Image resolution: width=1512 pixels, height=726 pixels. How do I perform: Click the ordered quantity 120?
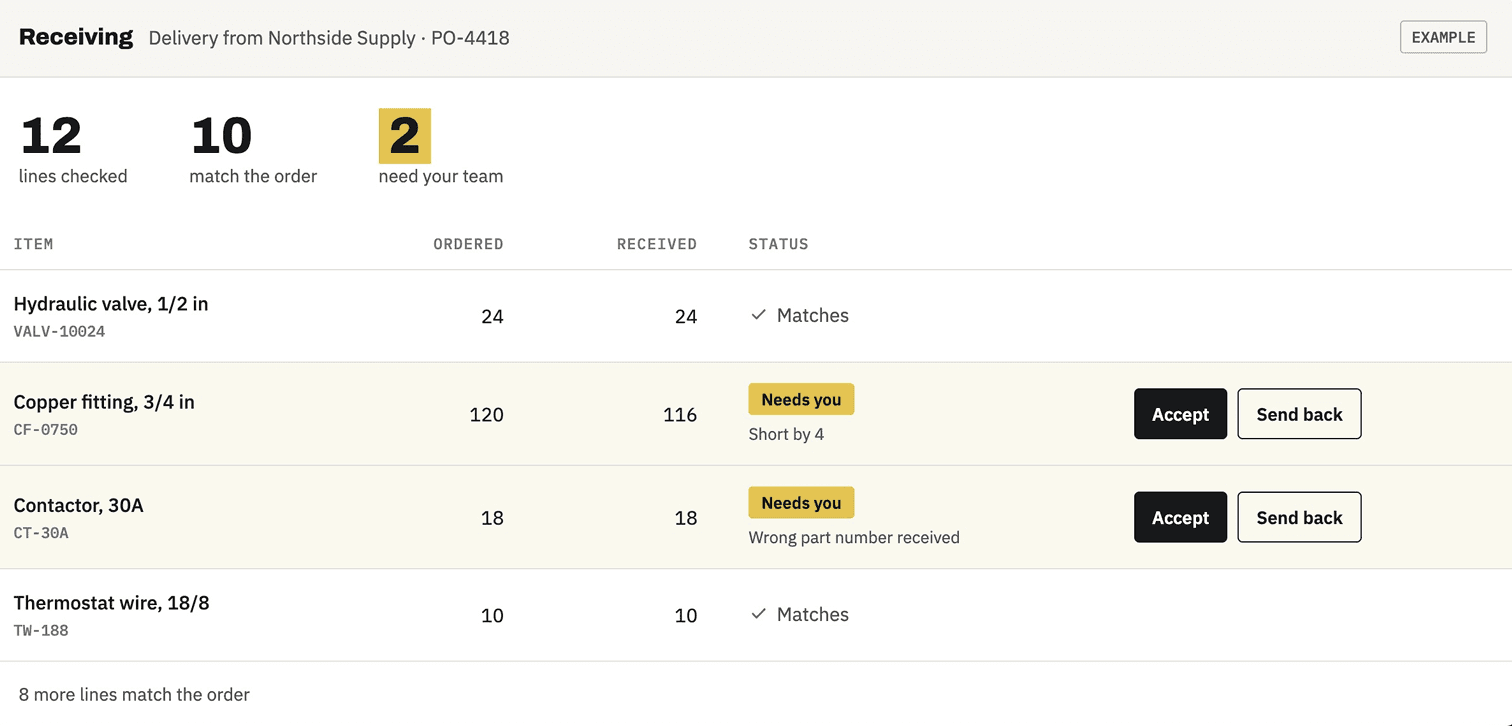coord(486,414)
